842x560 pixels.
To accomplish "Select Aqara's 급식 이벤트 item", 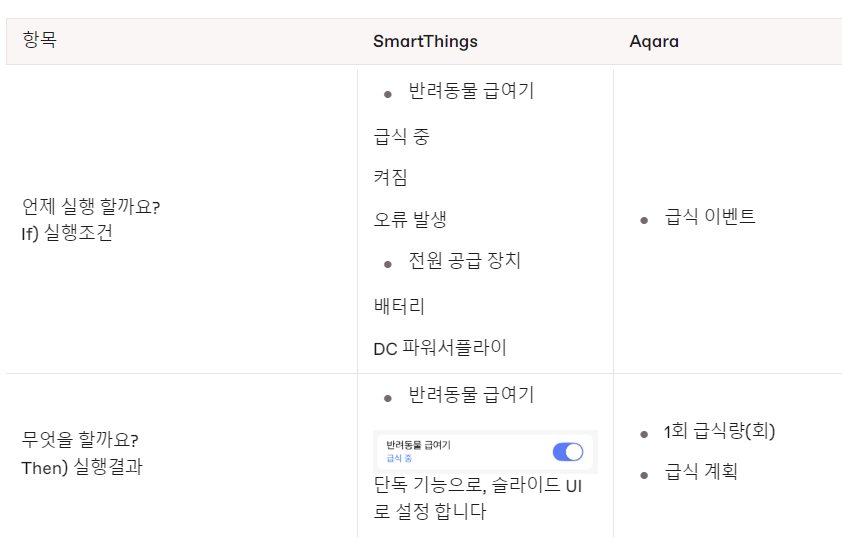I will point(710,216).
